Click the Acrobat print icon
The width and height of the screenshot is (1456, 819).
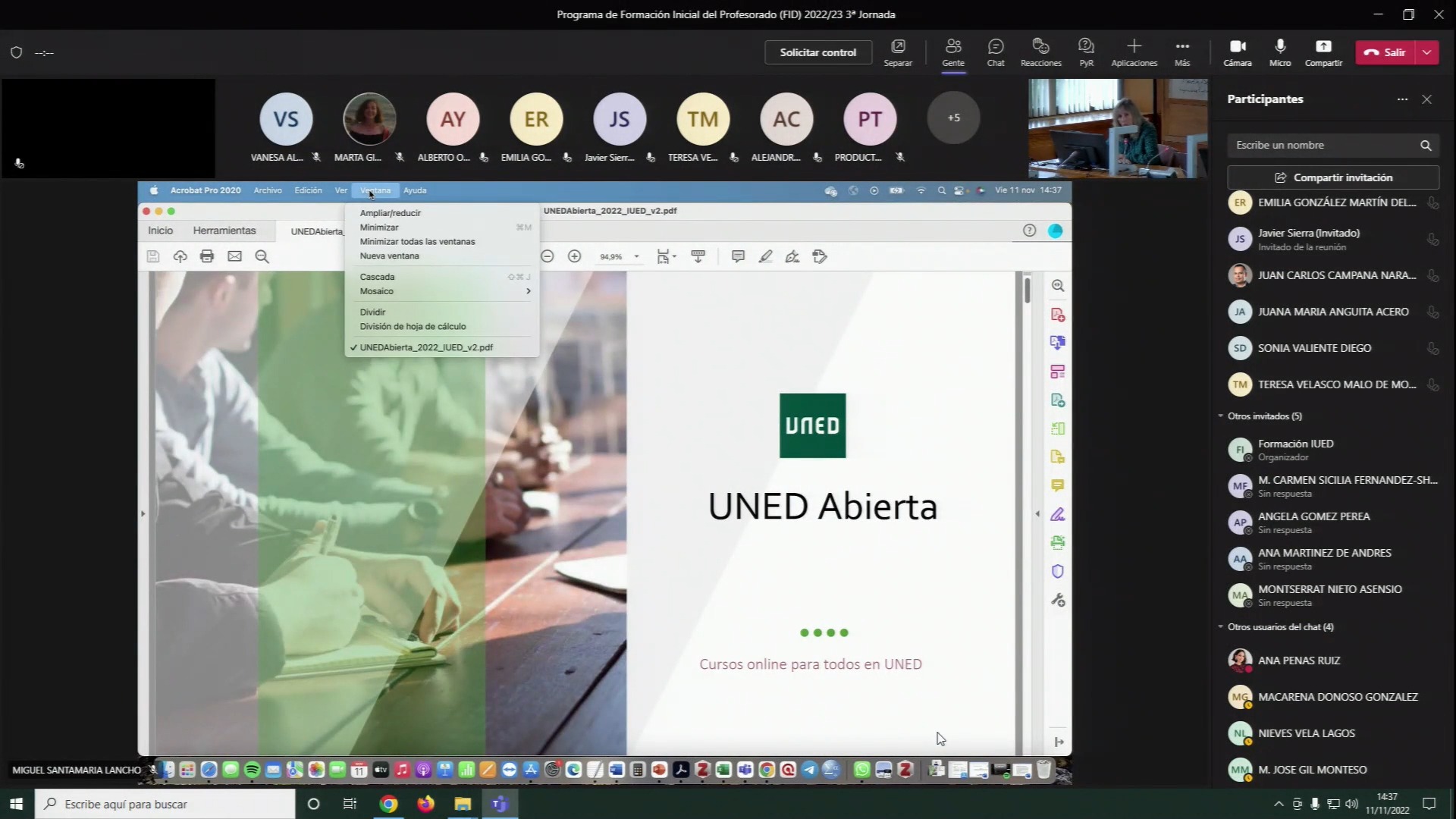[207, 256]
